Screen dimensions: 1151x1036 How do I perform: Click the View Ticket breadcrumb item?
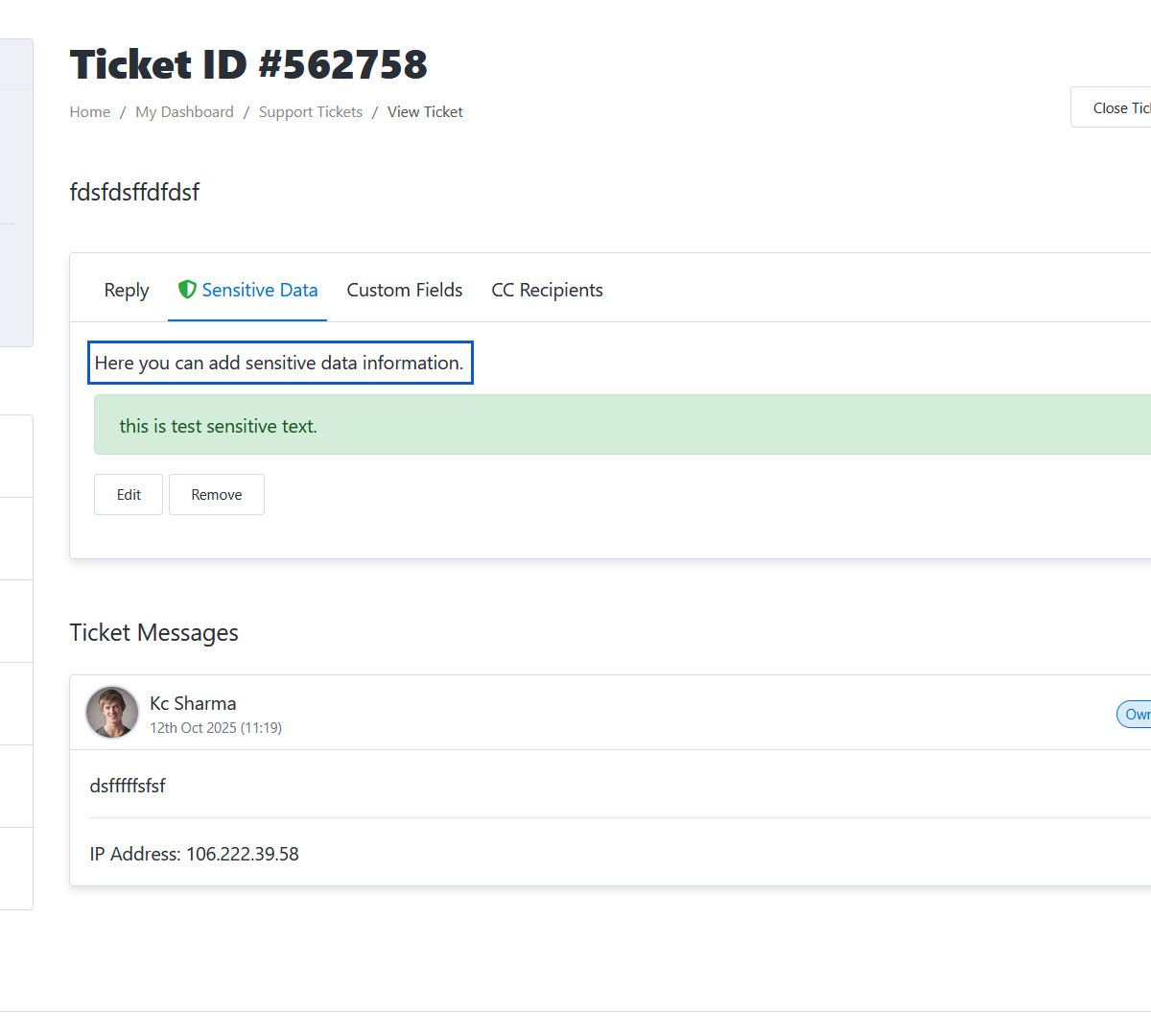(x=425, y=112)
